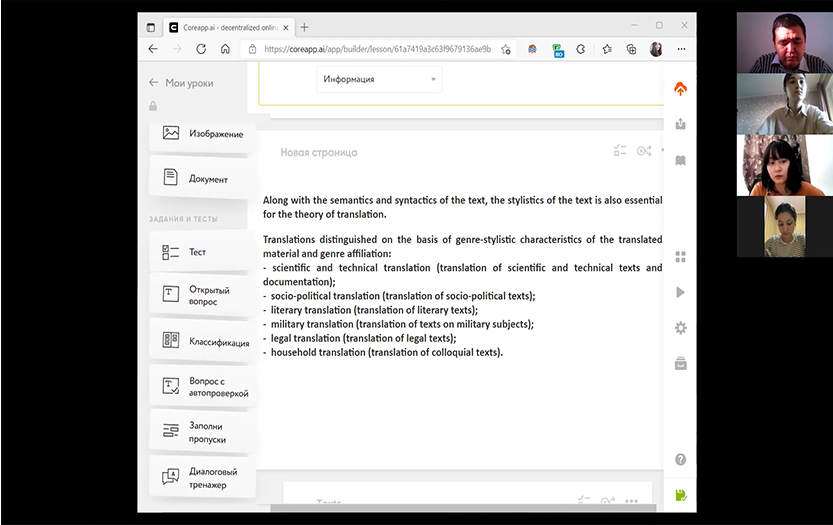Expand the Информация dropdown
This screenshot has width=833, height=525.
[379, 79]
